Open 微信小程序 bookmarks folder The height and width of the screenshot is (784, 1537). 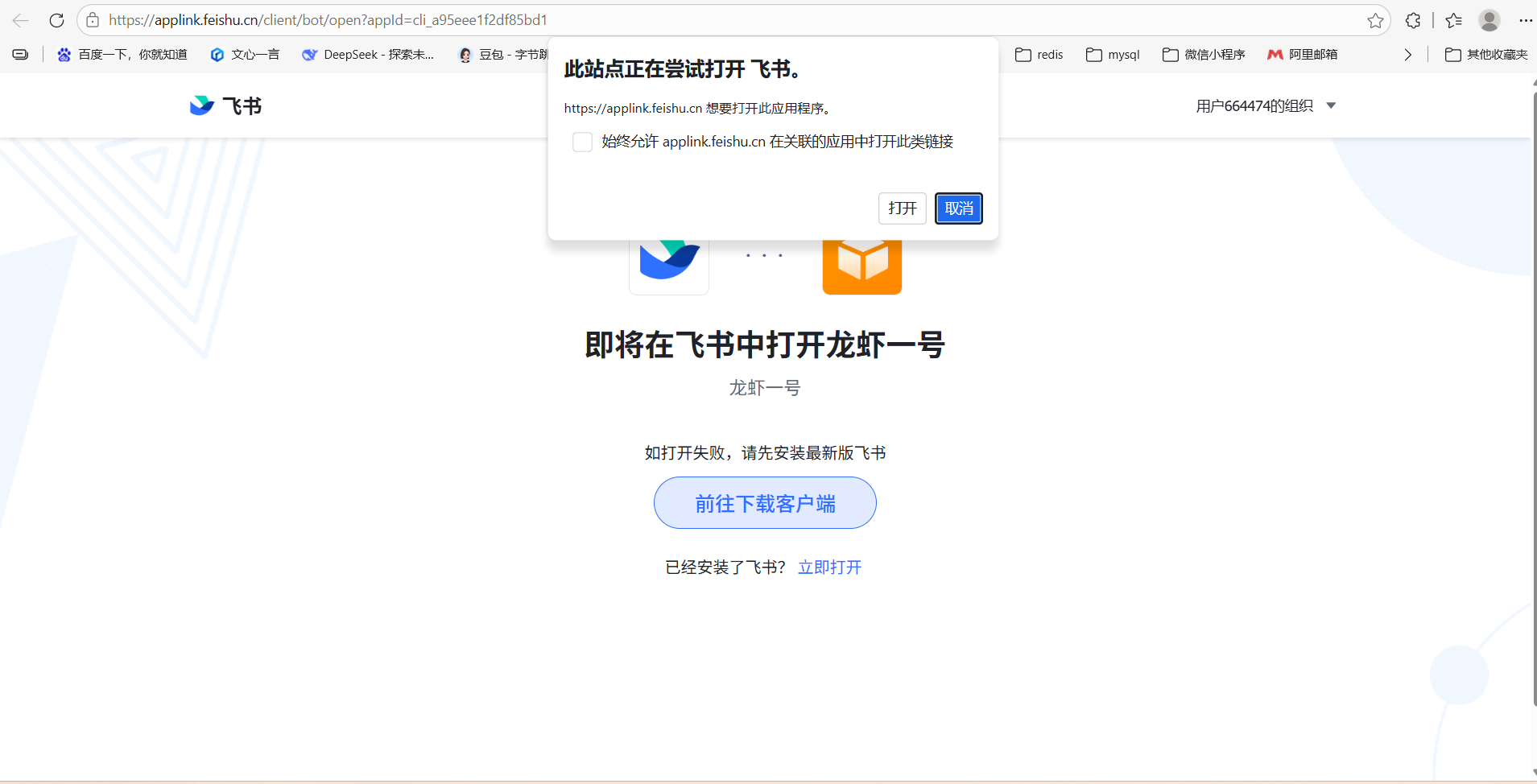[1204, 55]
